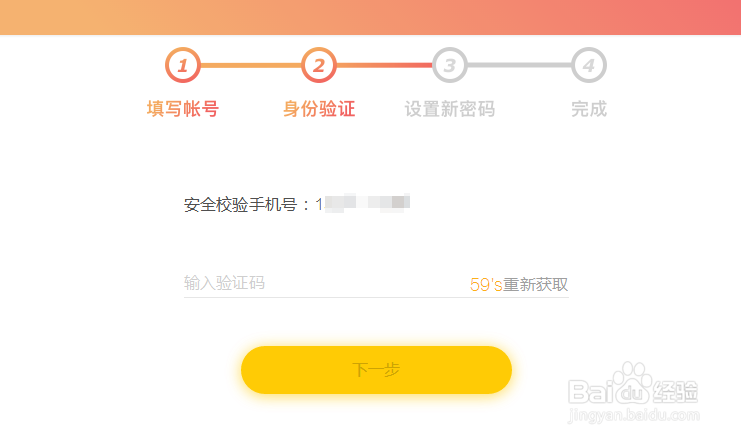Click the 完成 step label
Image resolution: width=741 pixels, height=441 pixels.
click(x=589, y=109)
